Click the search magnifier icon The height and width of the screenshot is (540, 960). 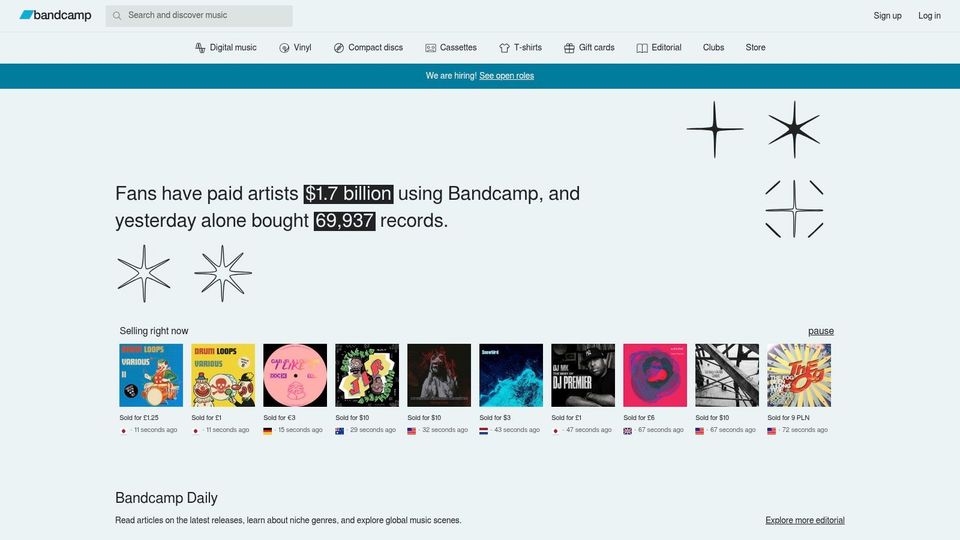[x=117, y=15]
